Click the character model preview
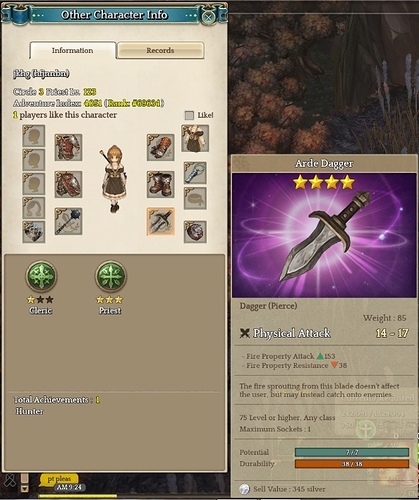This screenshot has height=500, width=419. click(113, 178)
